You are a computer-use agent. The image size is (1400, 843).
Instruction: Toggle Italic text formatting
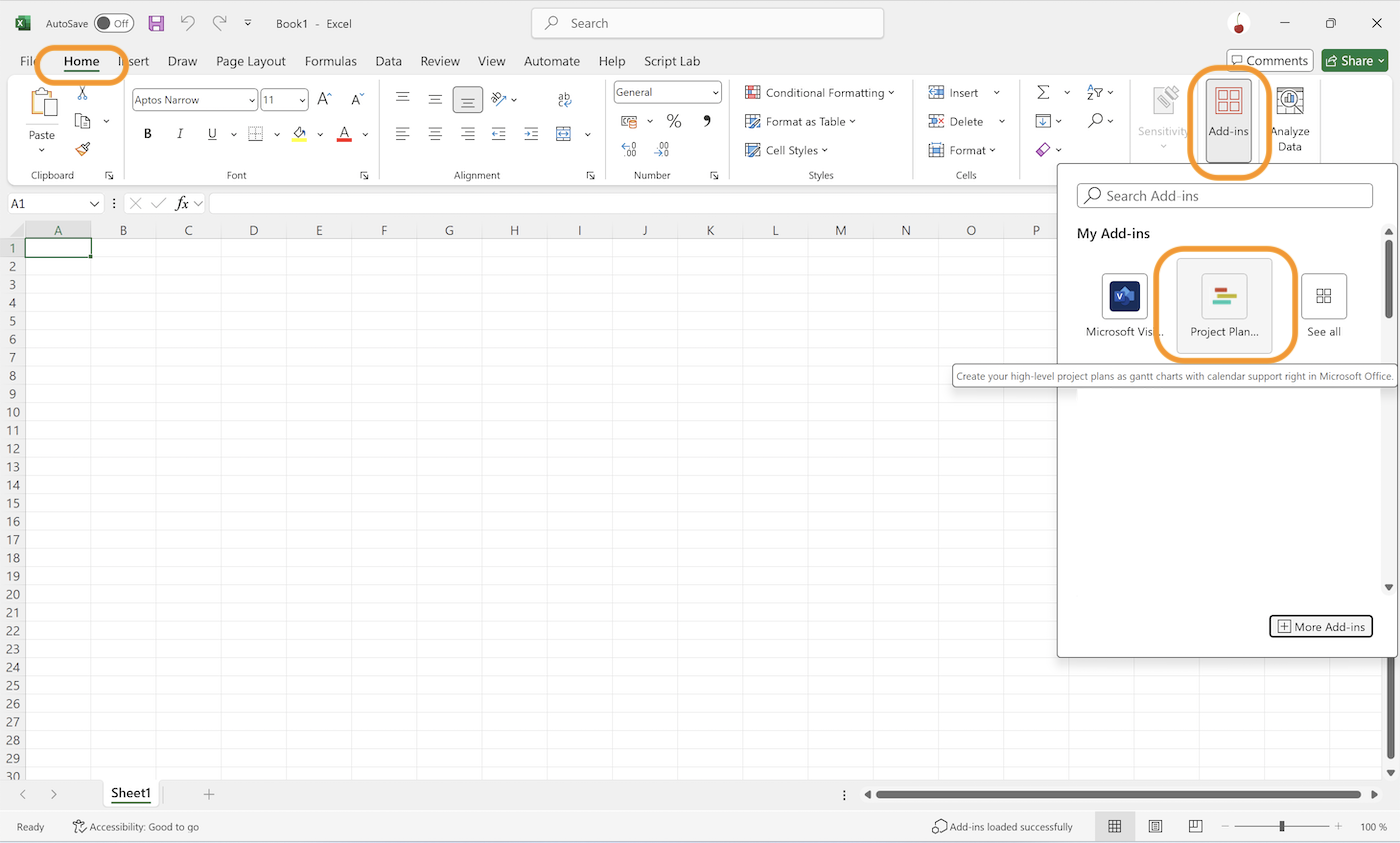point(180,133)
